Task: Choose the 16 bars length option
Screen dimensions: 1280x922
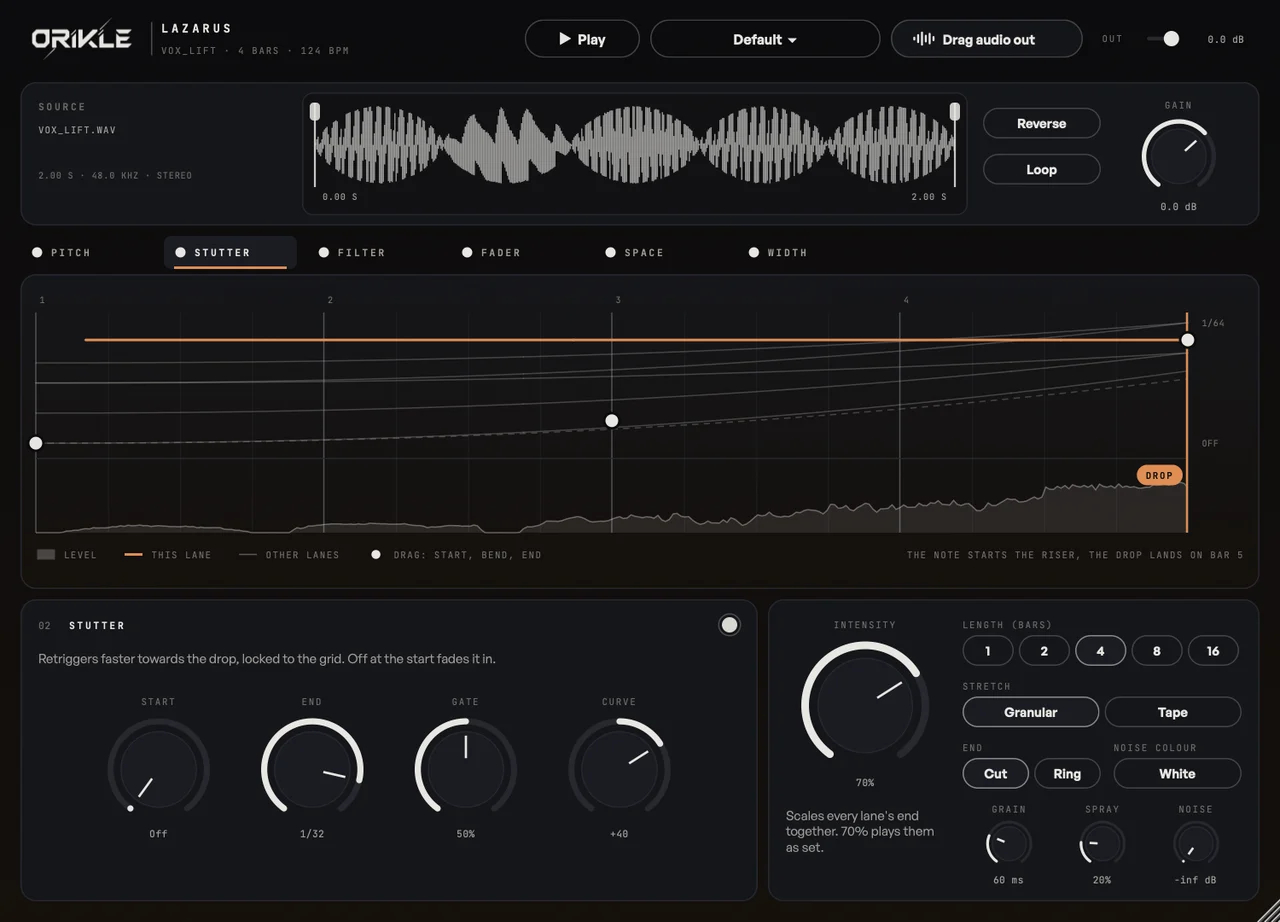Action: click(x=1213, y=651)
